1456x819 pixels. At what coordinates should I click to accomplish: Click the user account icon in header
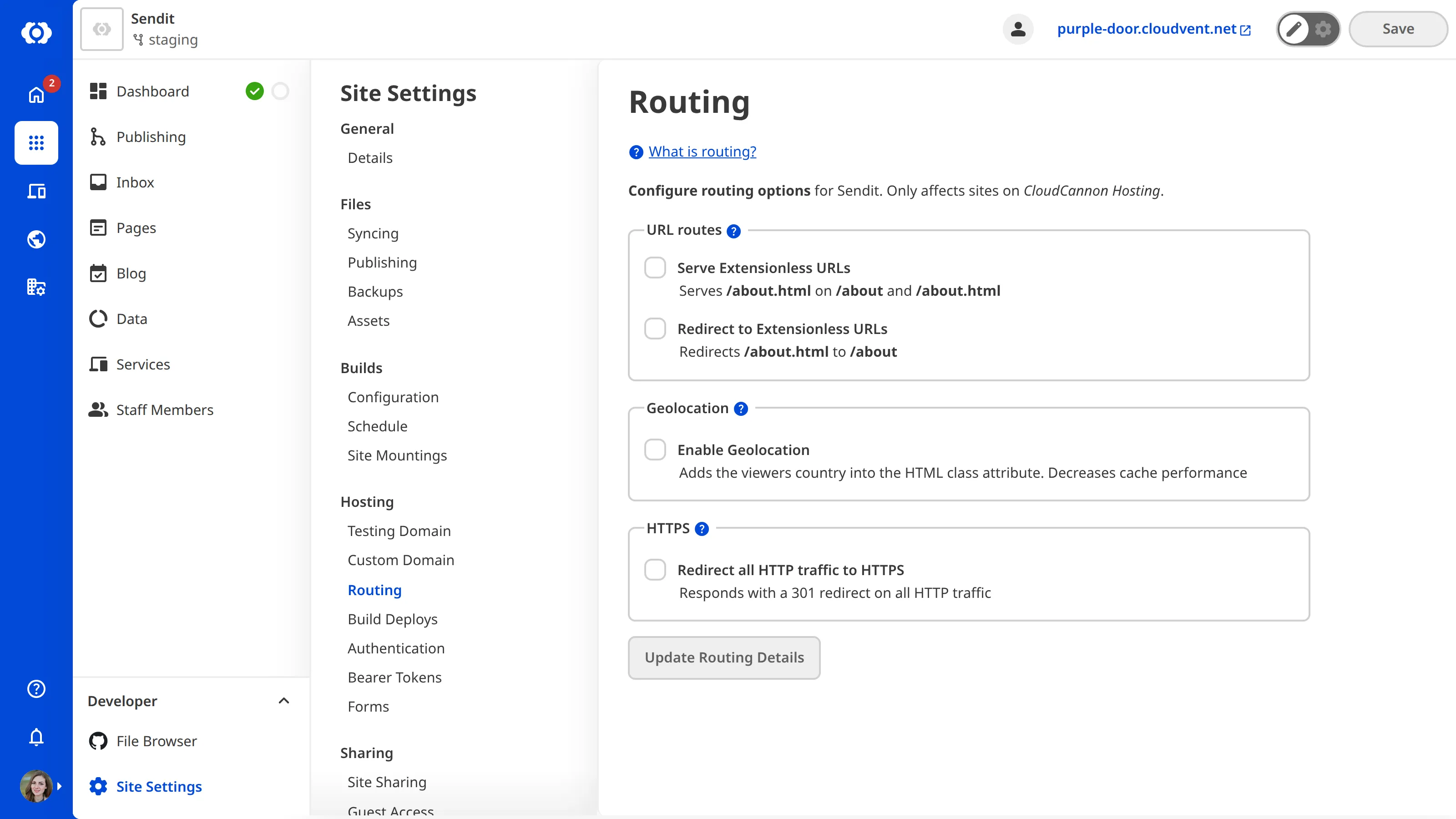pyautogui.click(x=1018, y=29)
